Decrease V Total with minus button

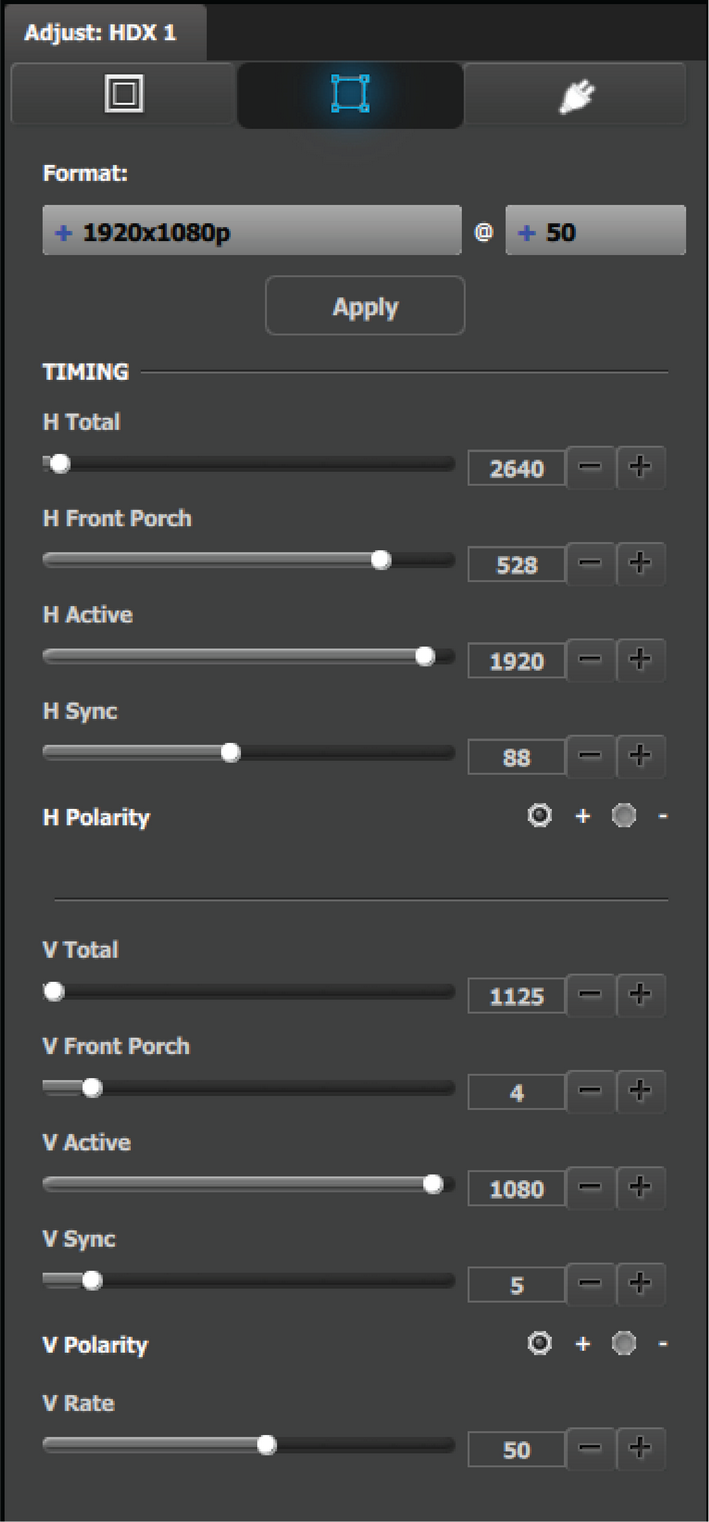point(591,995)
